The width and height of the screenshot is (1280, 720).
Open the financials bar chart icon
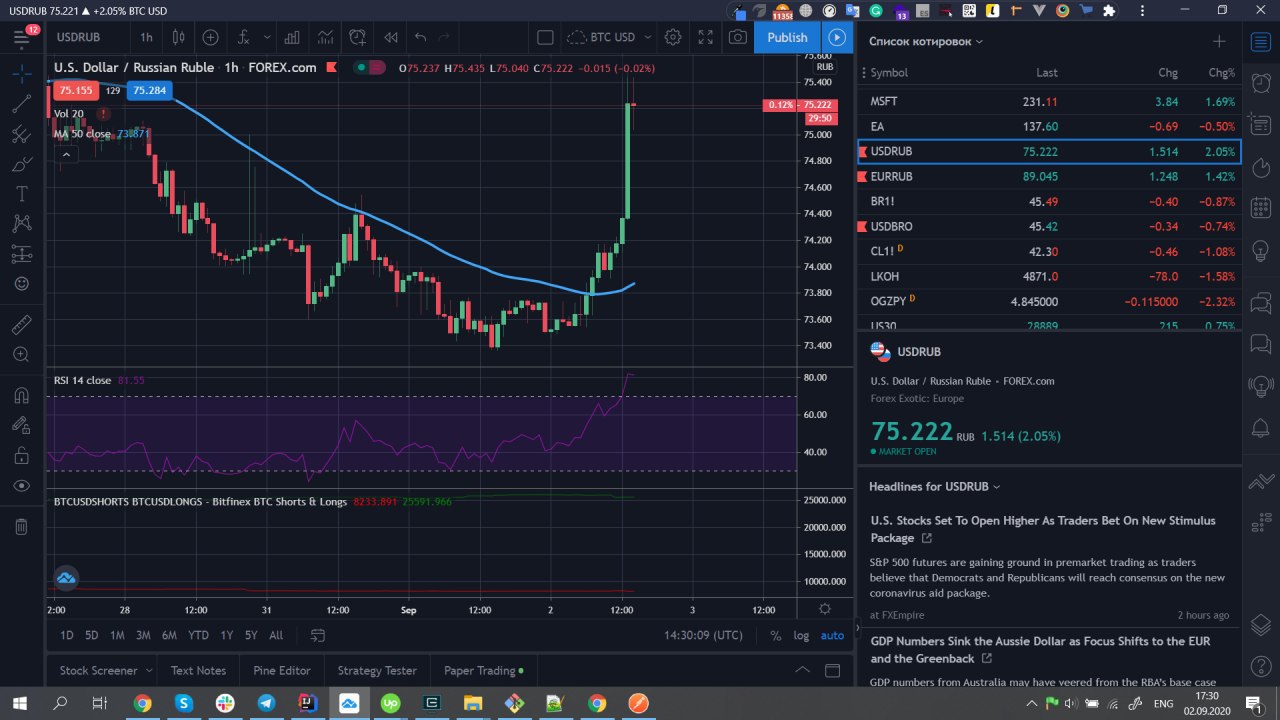coord(292,37)
